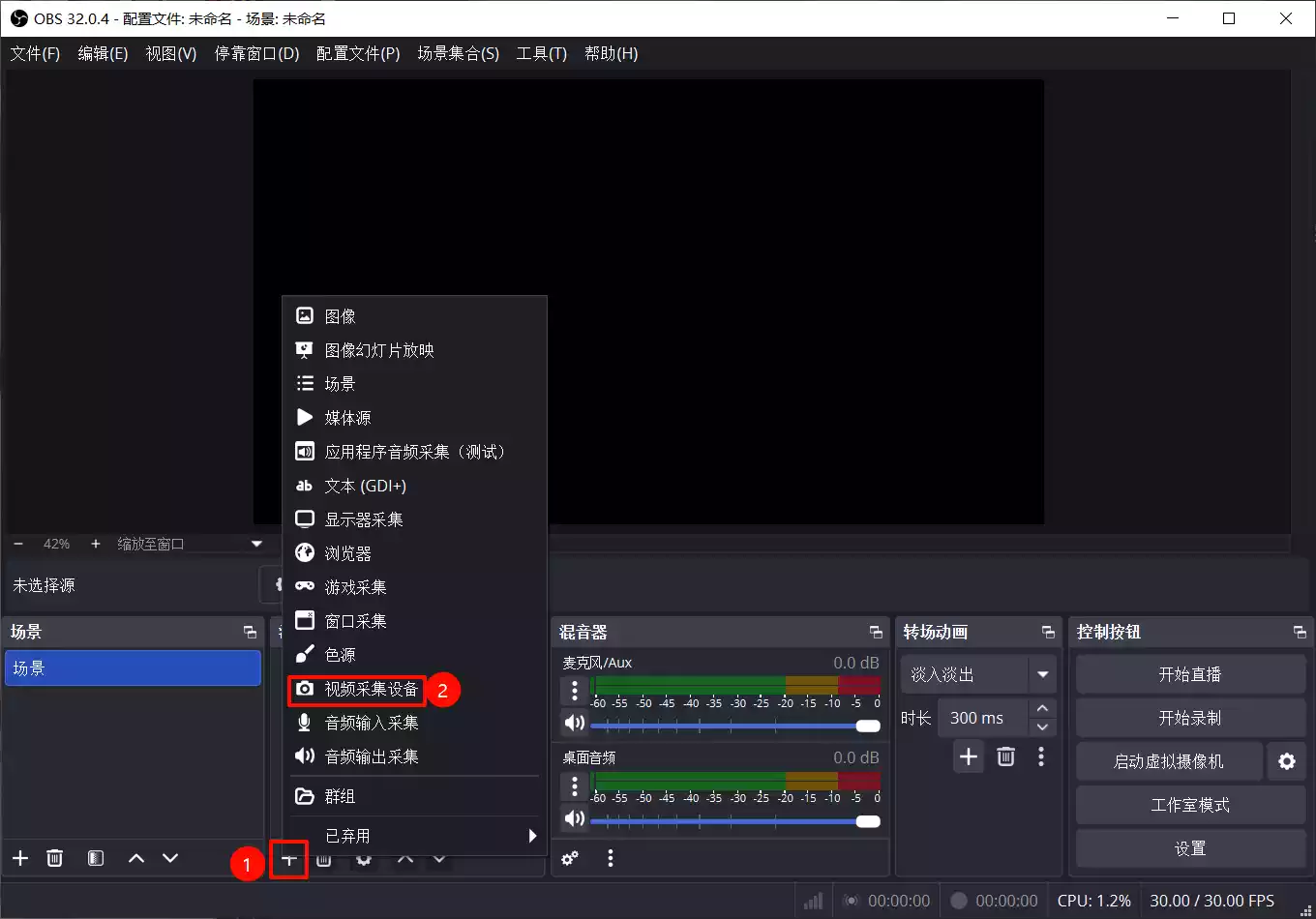Enable 工作室模式
1316x919 pixels.
[x=1189, y=805]
